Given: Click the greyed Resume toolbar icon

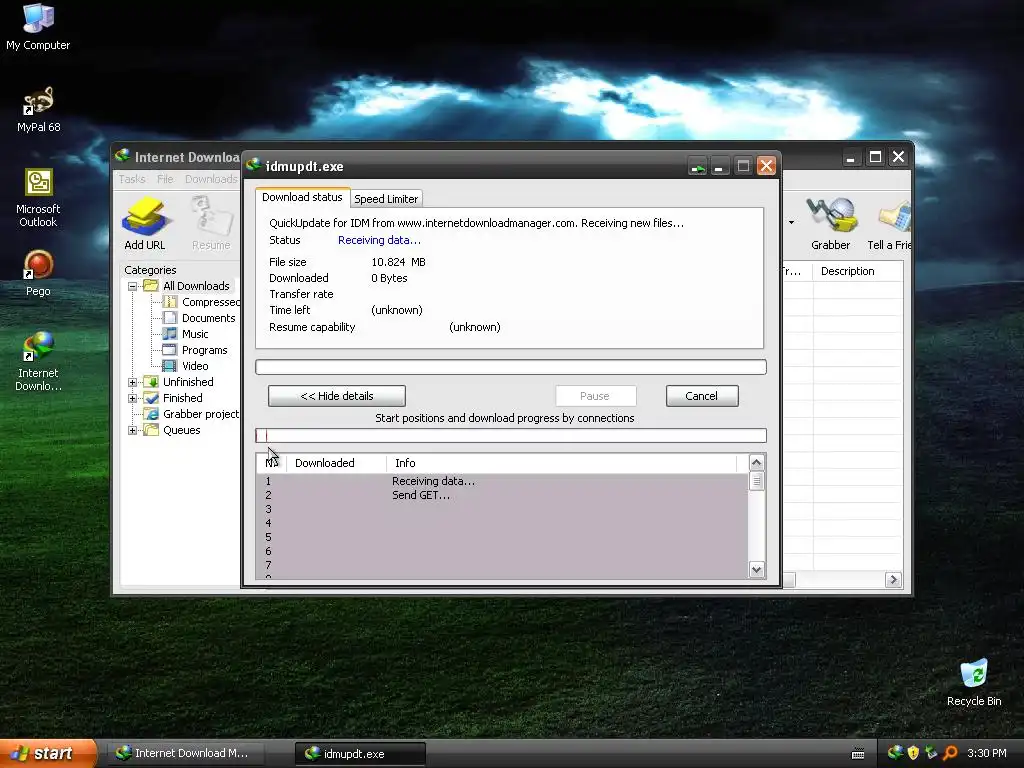Looking at the screenshot, I should (211, 224).
